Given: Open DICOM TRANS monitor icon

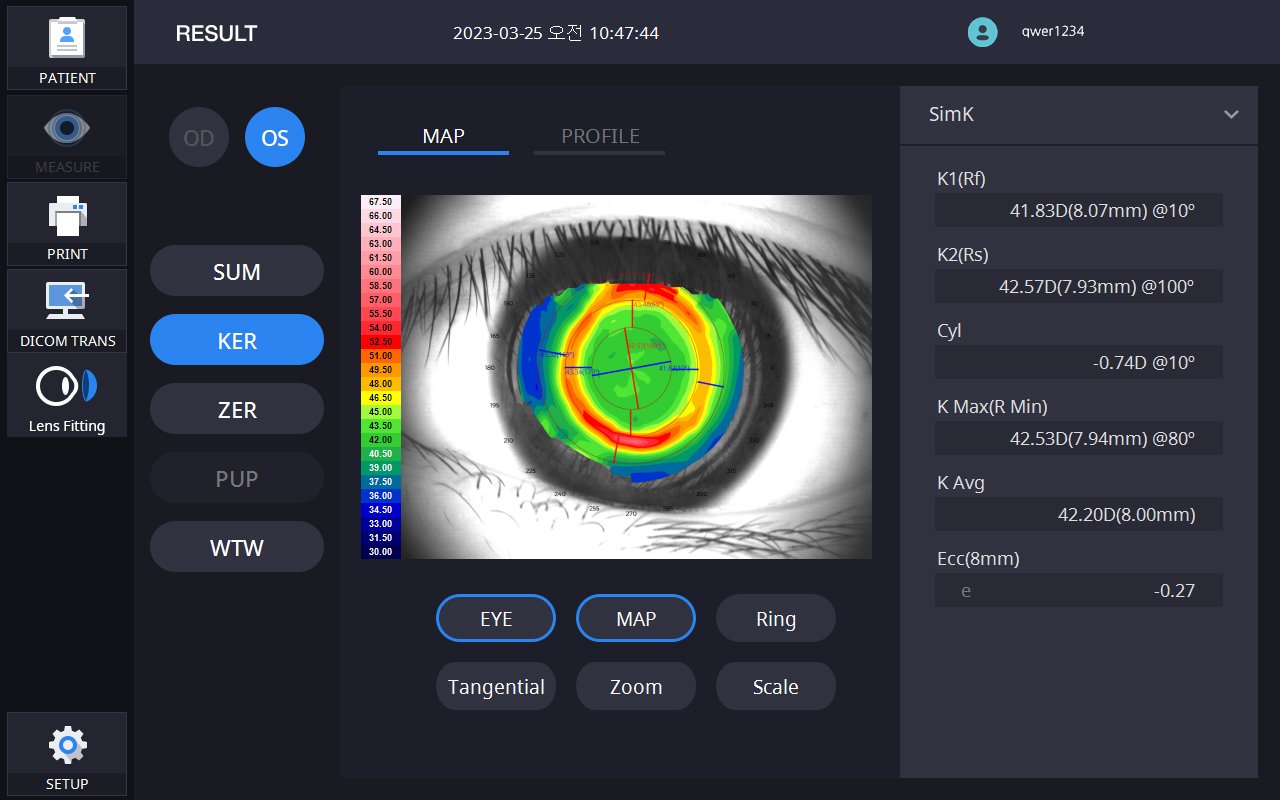Looking at the screenshot, I should click(x=67, y=300).
